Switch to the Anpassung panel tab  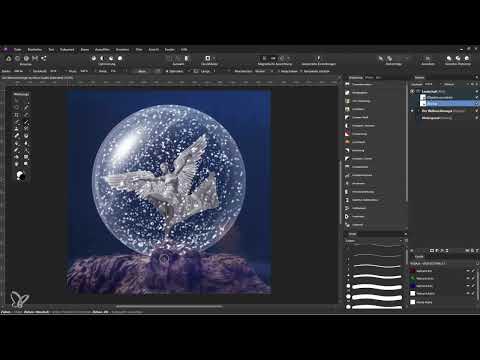coord(355,77)
